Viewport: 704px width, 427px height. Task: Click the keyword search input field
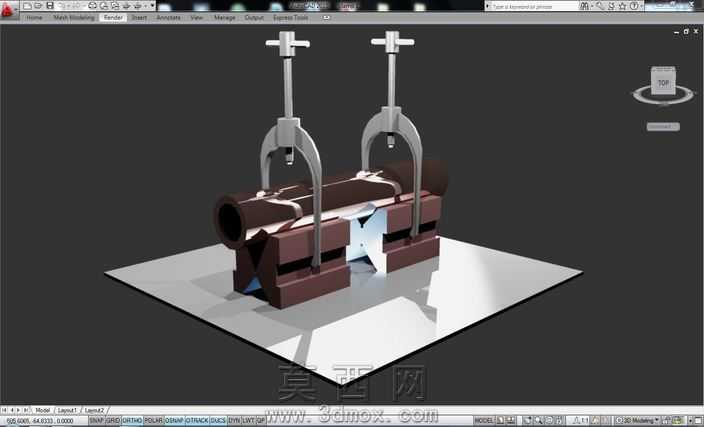pos(532,6)
